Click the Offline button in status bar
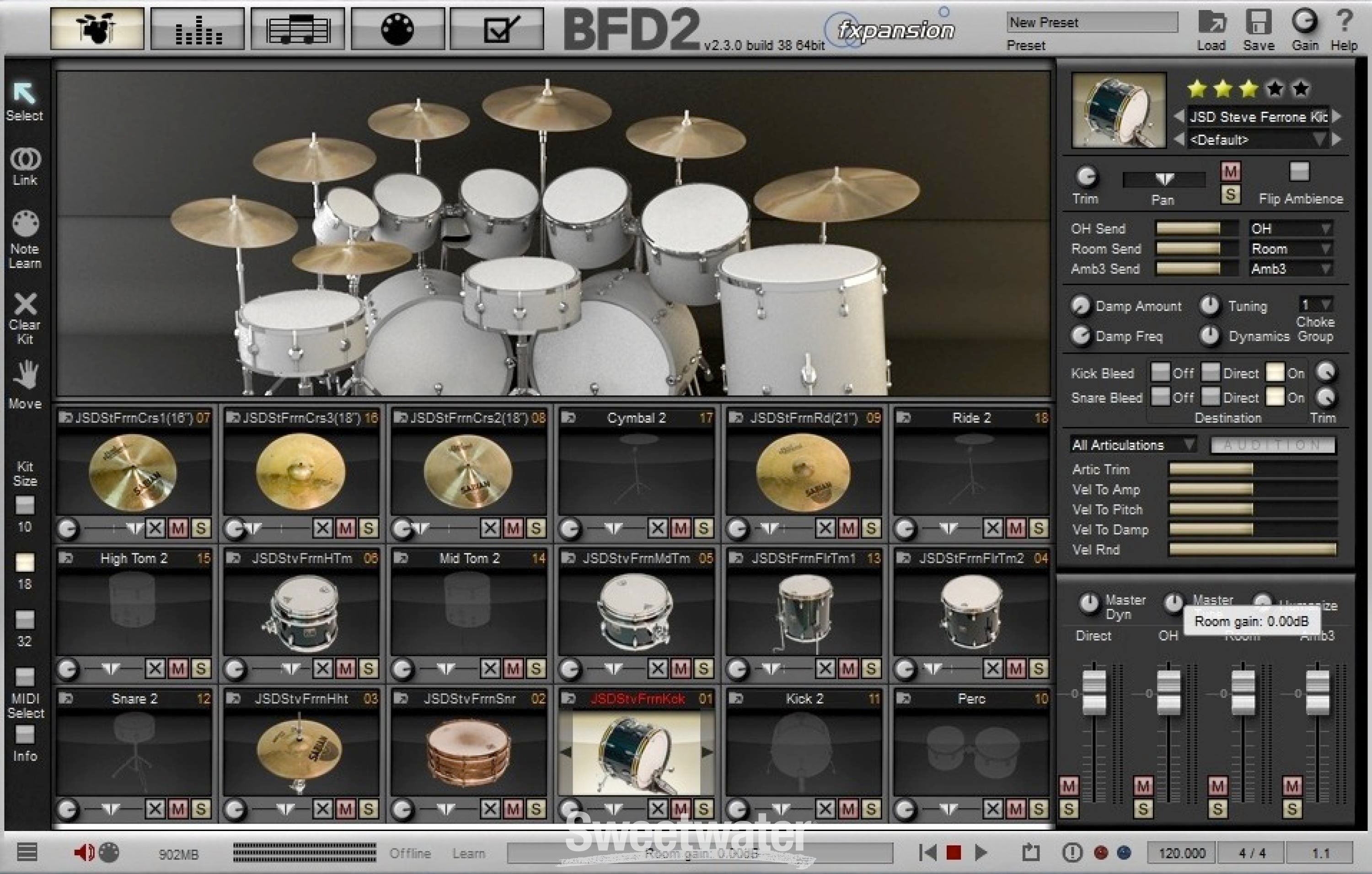 coord(410,853)
